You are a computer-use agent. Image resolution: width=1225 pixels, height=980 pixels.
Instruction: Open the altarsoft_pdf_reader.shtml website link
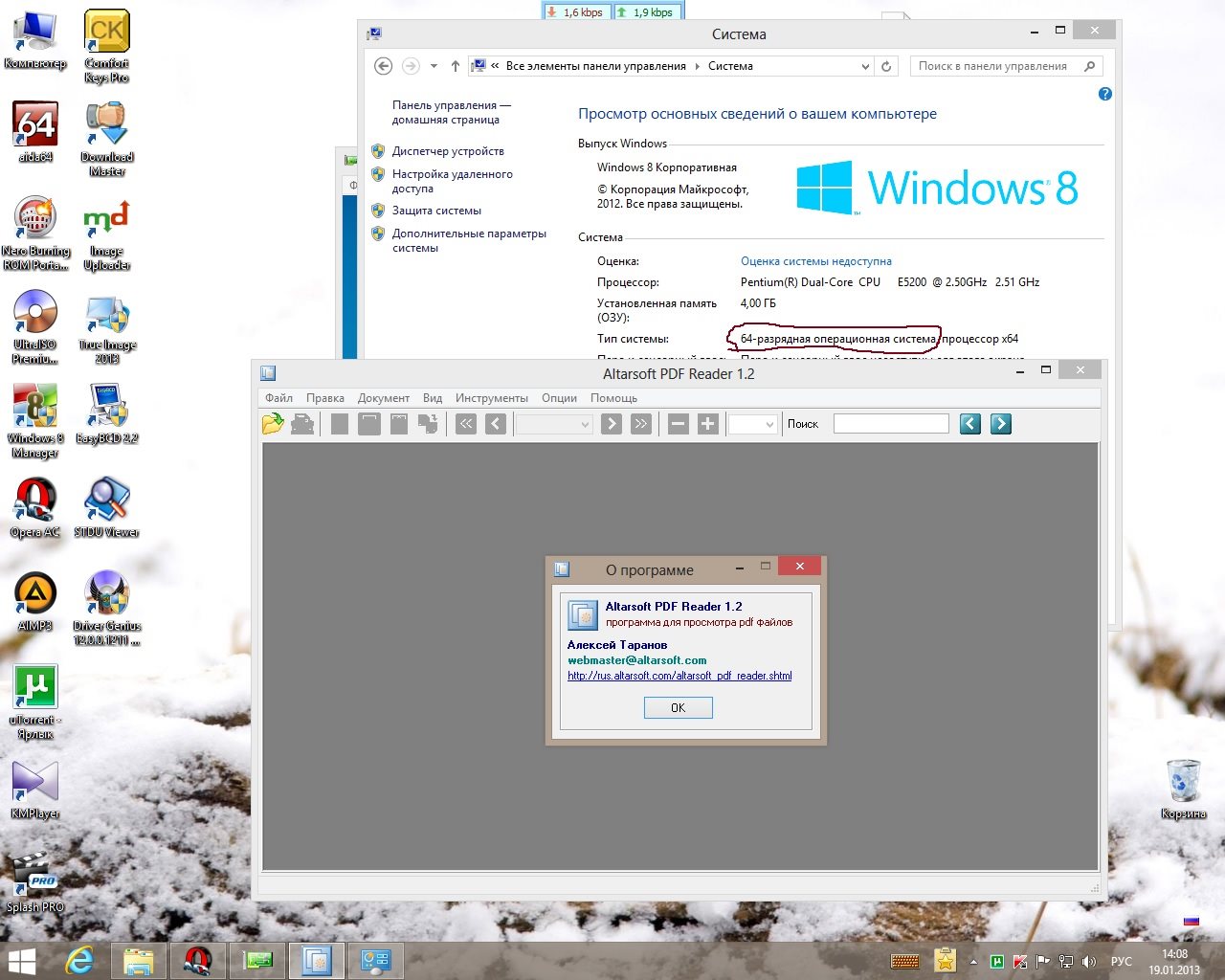679,676
